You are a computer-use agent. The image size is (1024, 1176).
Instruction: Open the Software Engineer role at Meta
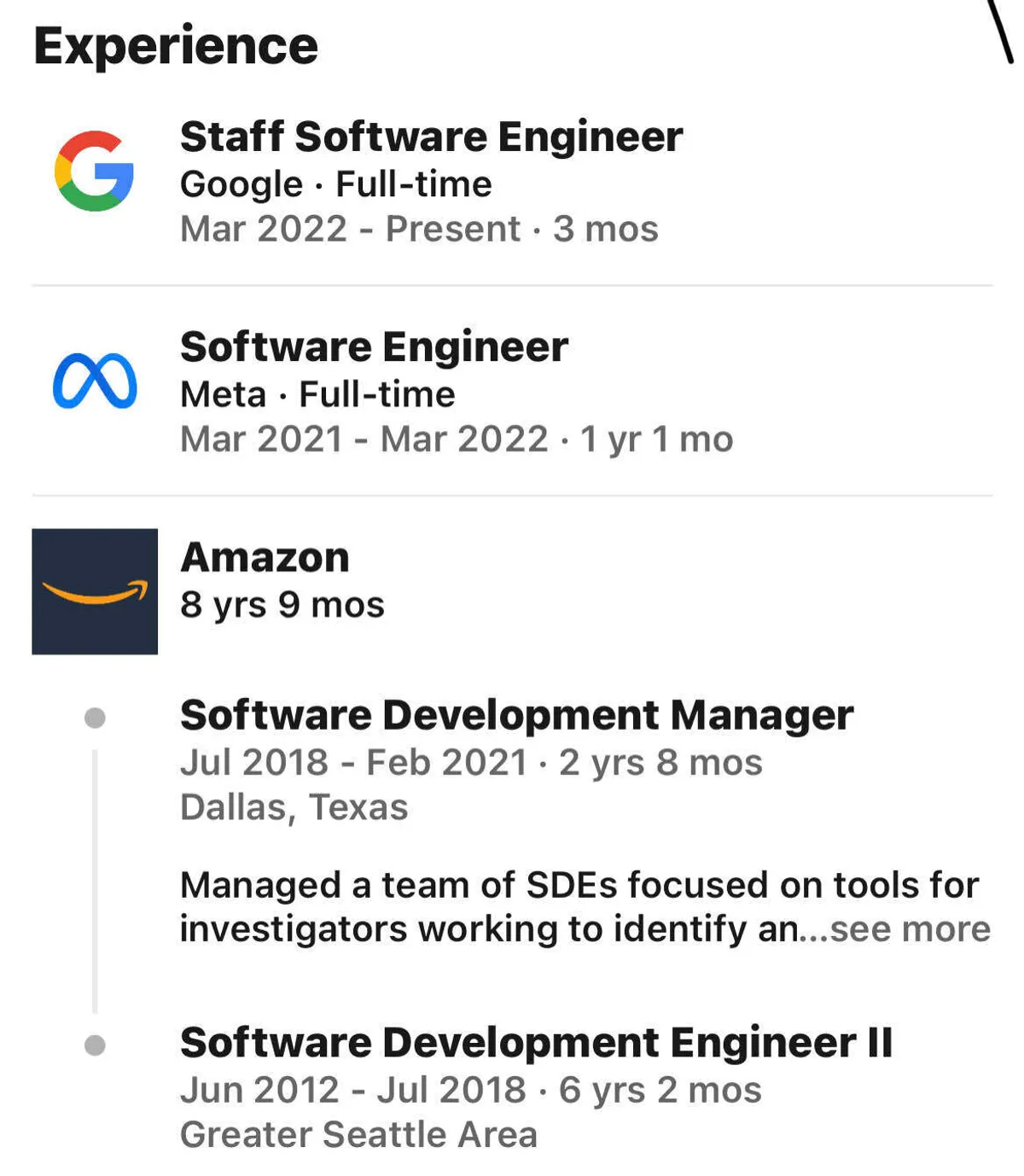(x=374, y=346)
